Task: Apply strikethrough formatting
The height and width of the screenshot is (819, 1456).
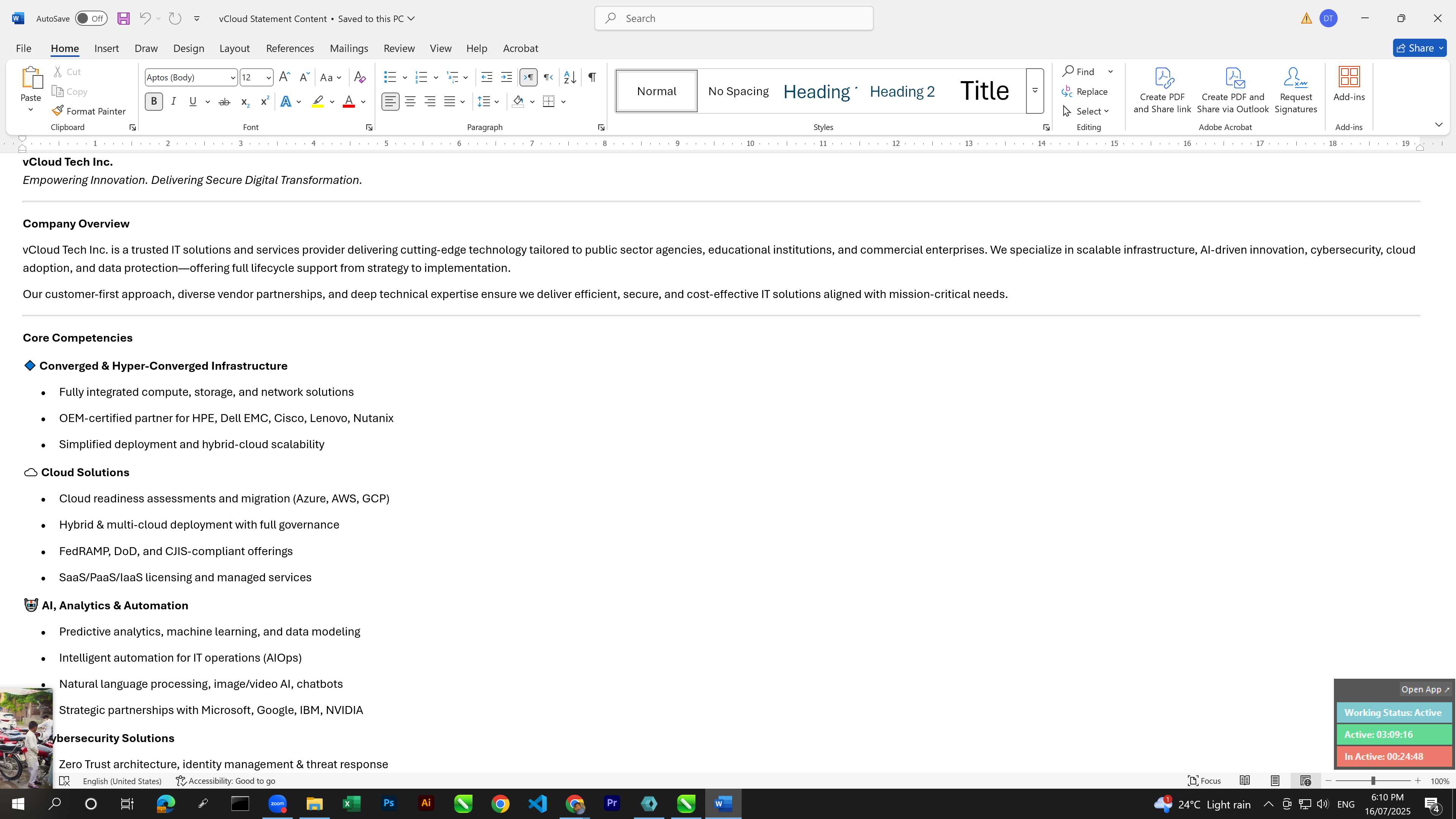Action: coord(224,102)
